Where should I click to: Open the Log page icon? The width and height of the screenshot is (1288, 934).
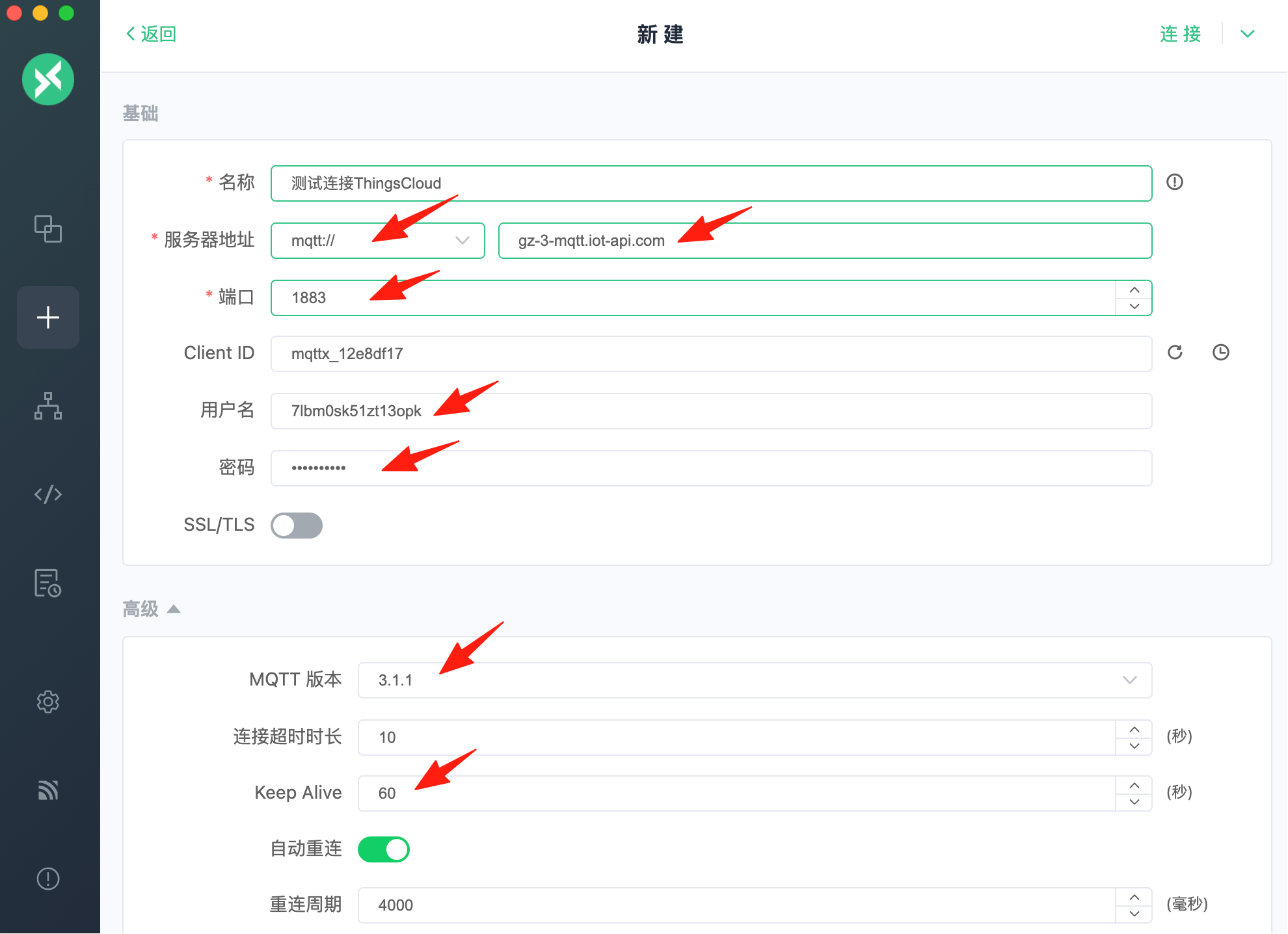(48, 583)
